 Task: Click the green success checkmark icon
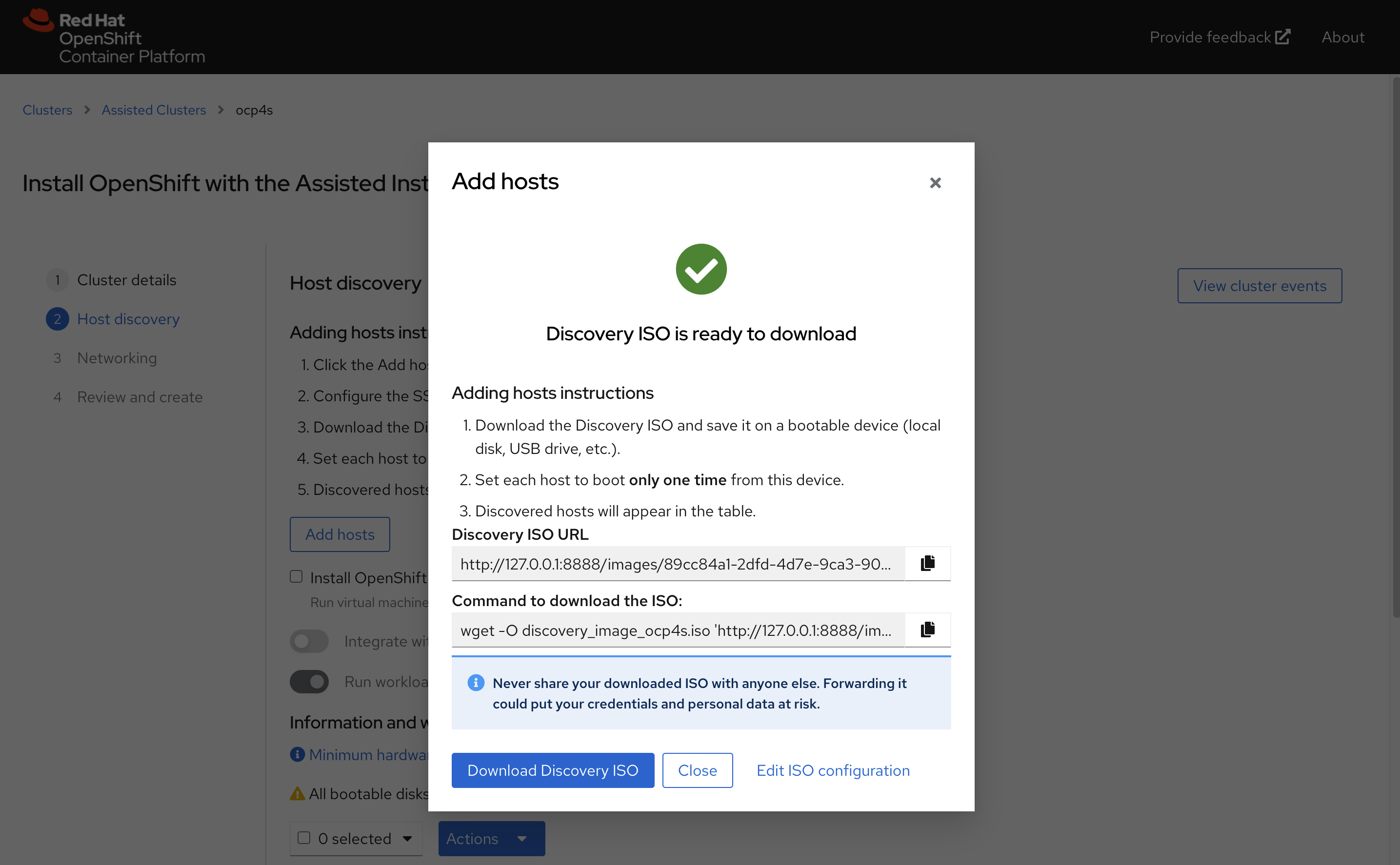pyautogui.click(x=700, y=270)
